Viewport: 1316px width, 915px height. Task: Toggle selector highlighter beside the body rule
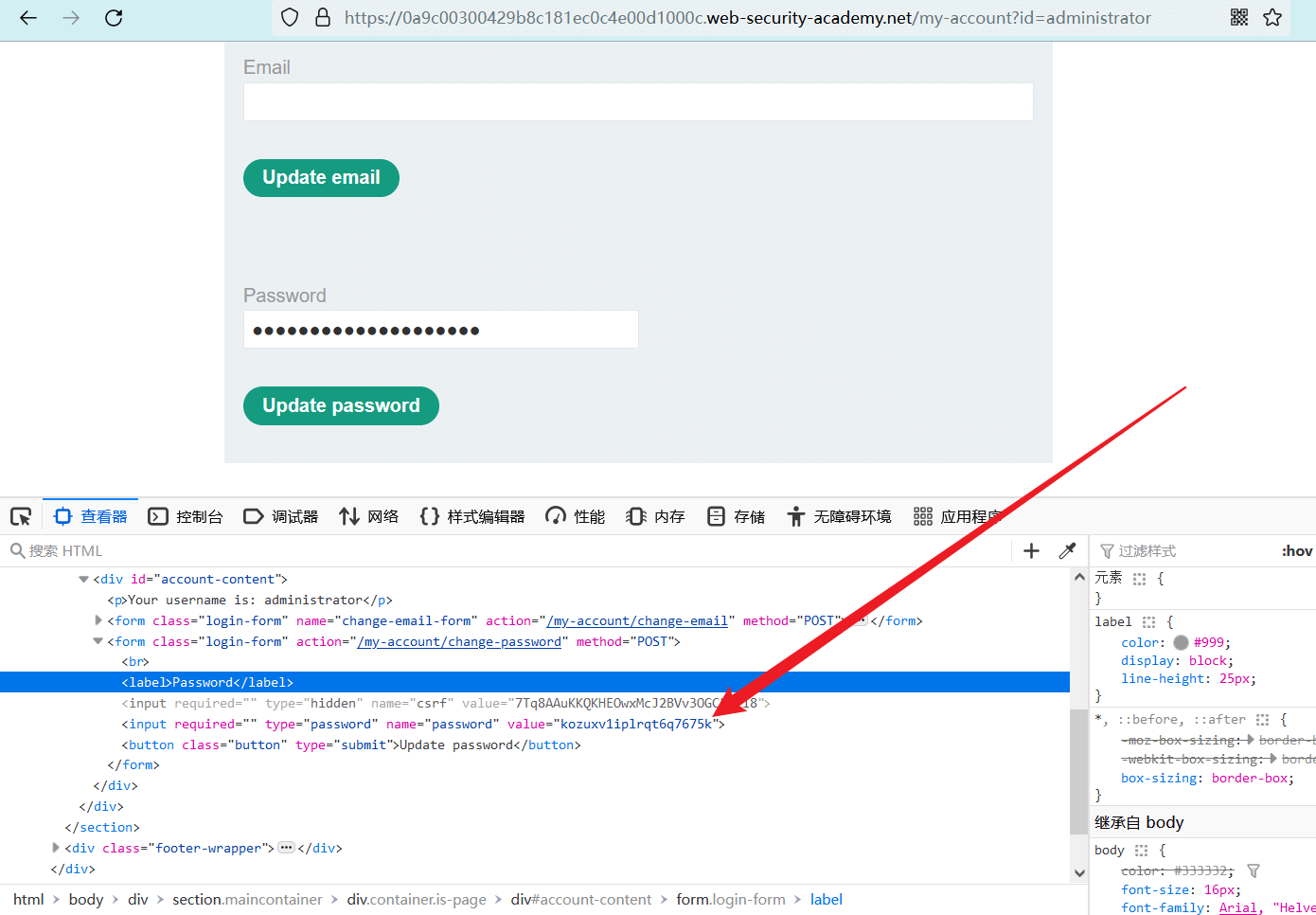pos(1141,851)
